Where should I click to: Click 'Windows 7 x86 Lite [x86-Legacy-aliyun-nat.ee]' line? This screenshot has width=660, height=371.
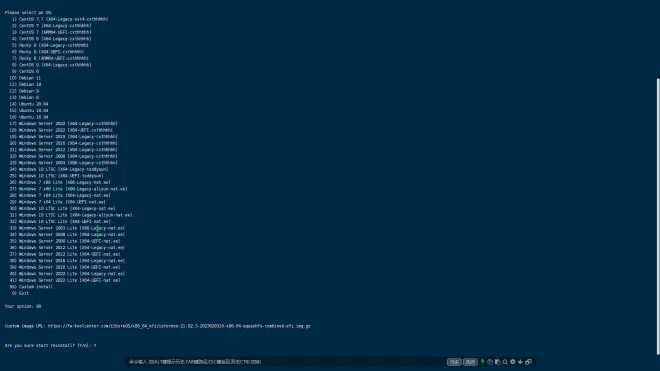[69, 189]
